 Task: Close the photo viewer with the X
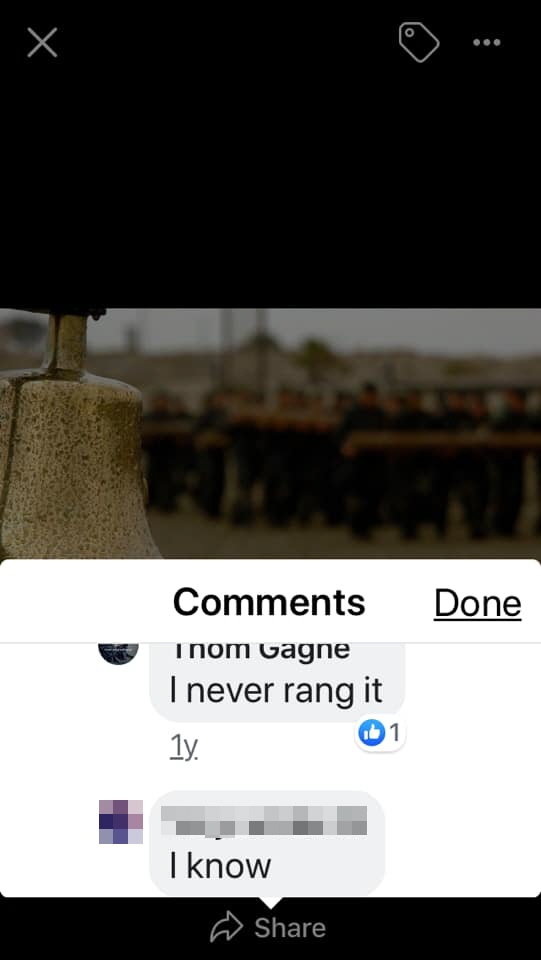[x=42, y=43]
